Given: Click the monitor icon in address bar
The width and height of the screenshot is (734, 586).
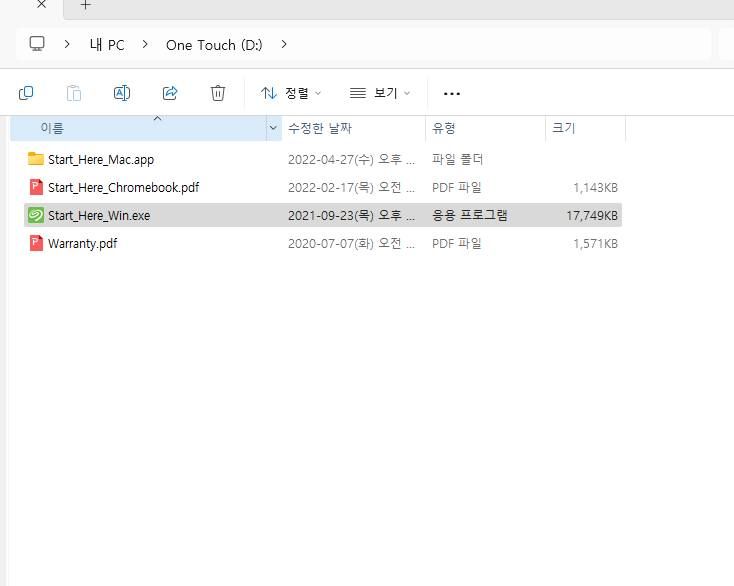Looking at the screenshot, I should point(37,44).
